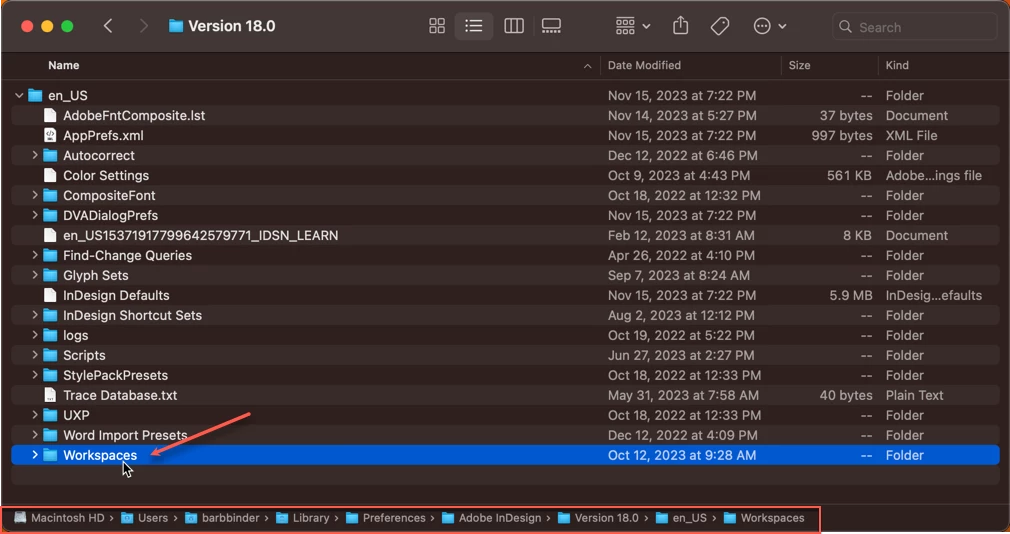Screen dimensions: 1010x534
Task: Expand the CompositeFont folder
Action: coord(35,195)
